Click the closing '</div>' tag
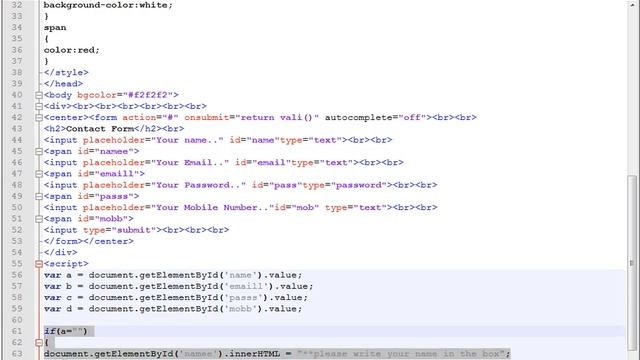Image resolution: width=640 pixels, height=360 pixels. pos(60,253)
